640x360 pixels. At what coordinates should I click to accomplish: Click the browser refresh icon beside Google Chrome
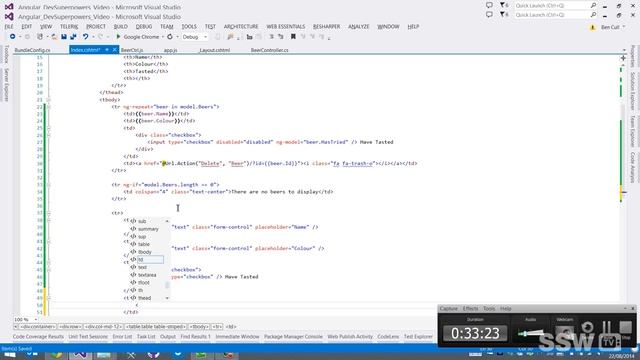(x=170, y=37)
